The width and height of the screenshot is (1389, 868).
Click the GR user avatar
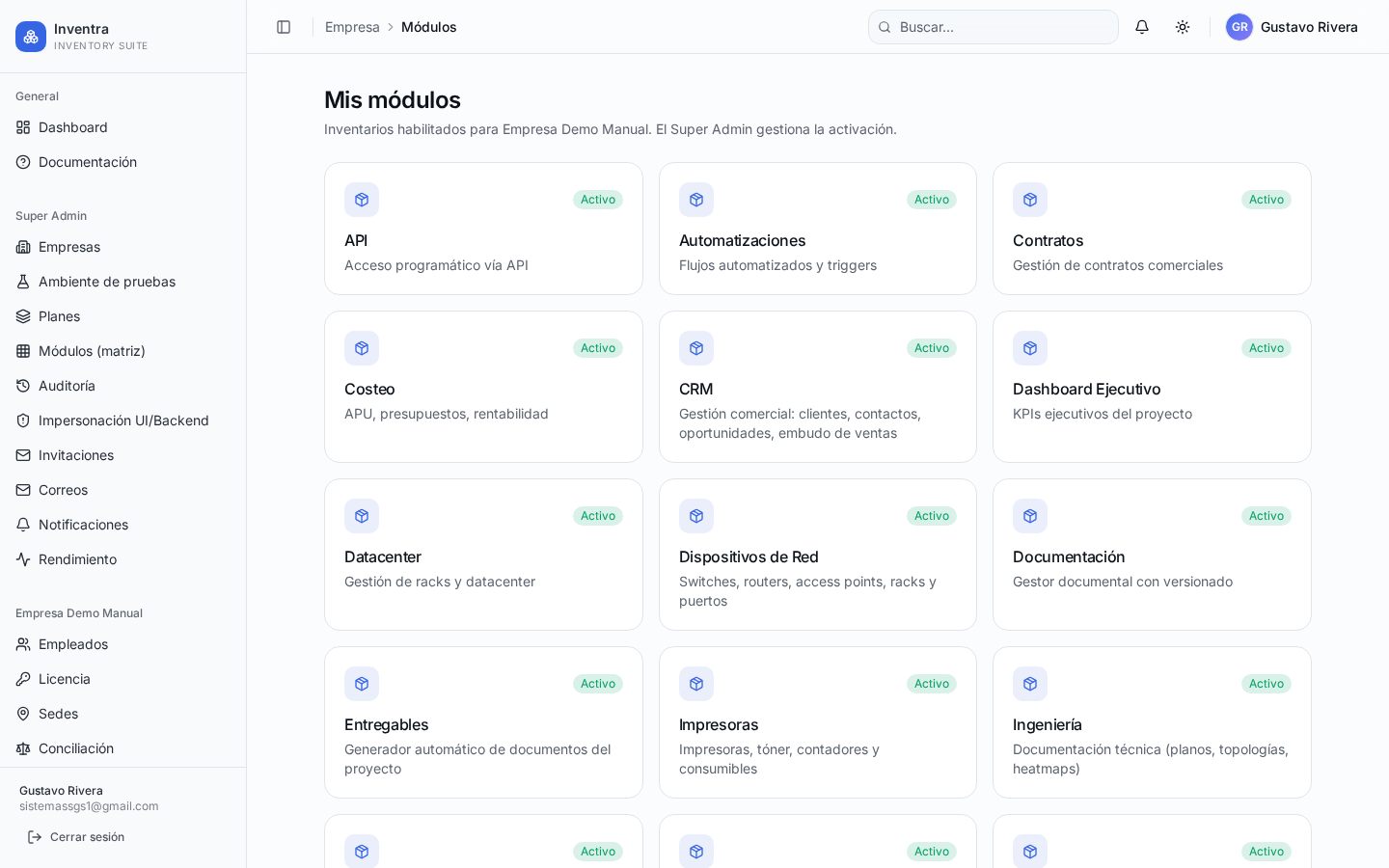1239,27
